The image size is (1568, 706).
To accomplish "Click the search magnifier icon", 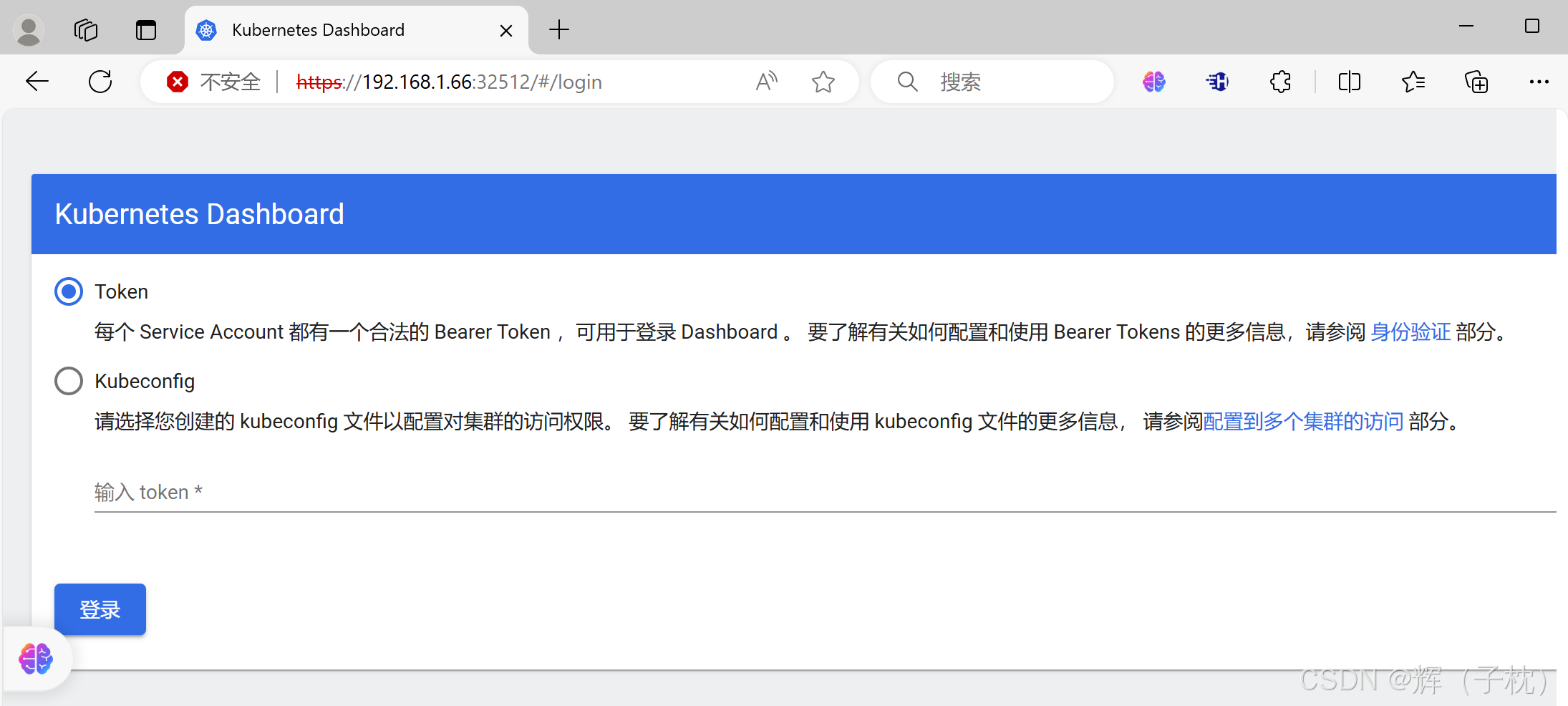I will click(907, 82).
